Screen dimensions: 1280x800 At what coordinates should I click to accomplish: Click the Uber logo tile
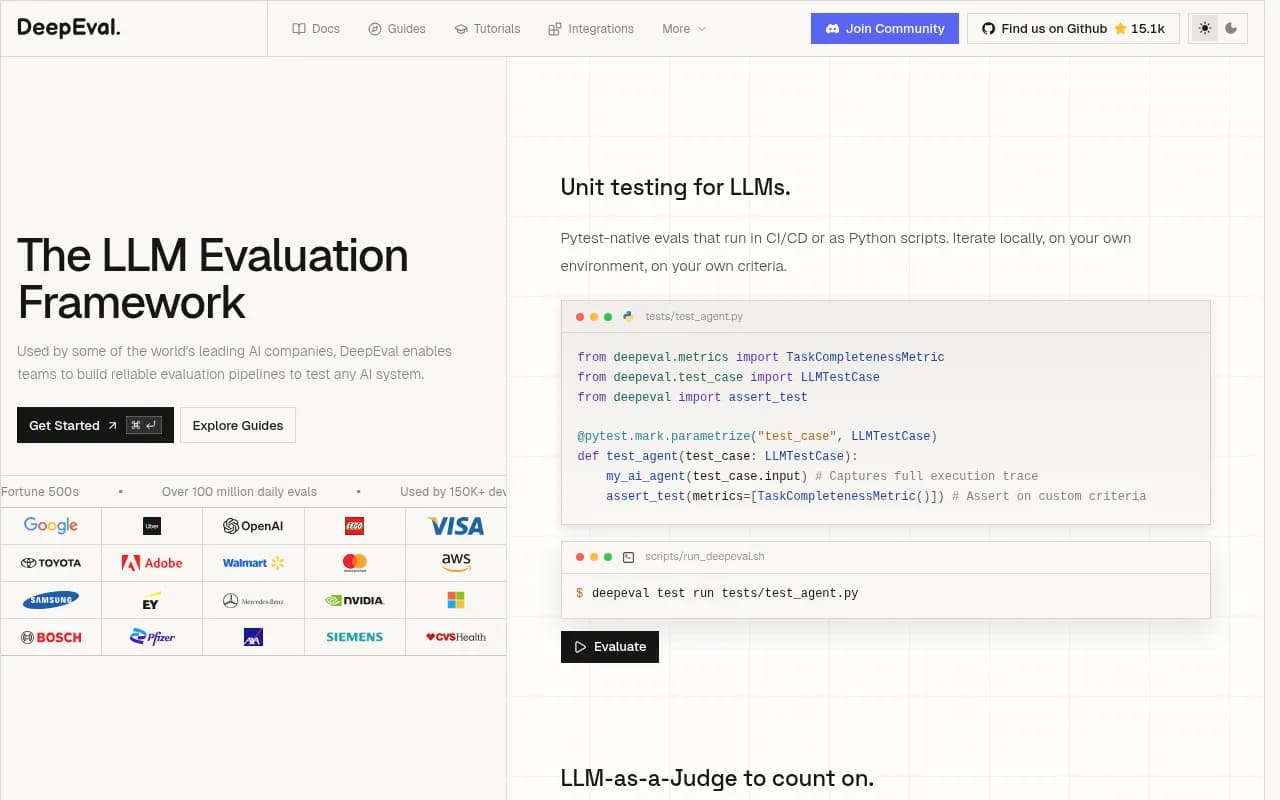pos(152,526)
